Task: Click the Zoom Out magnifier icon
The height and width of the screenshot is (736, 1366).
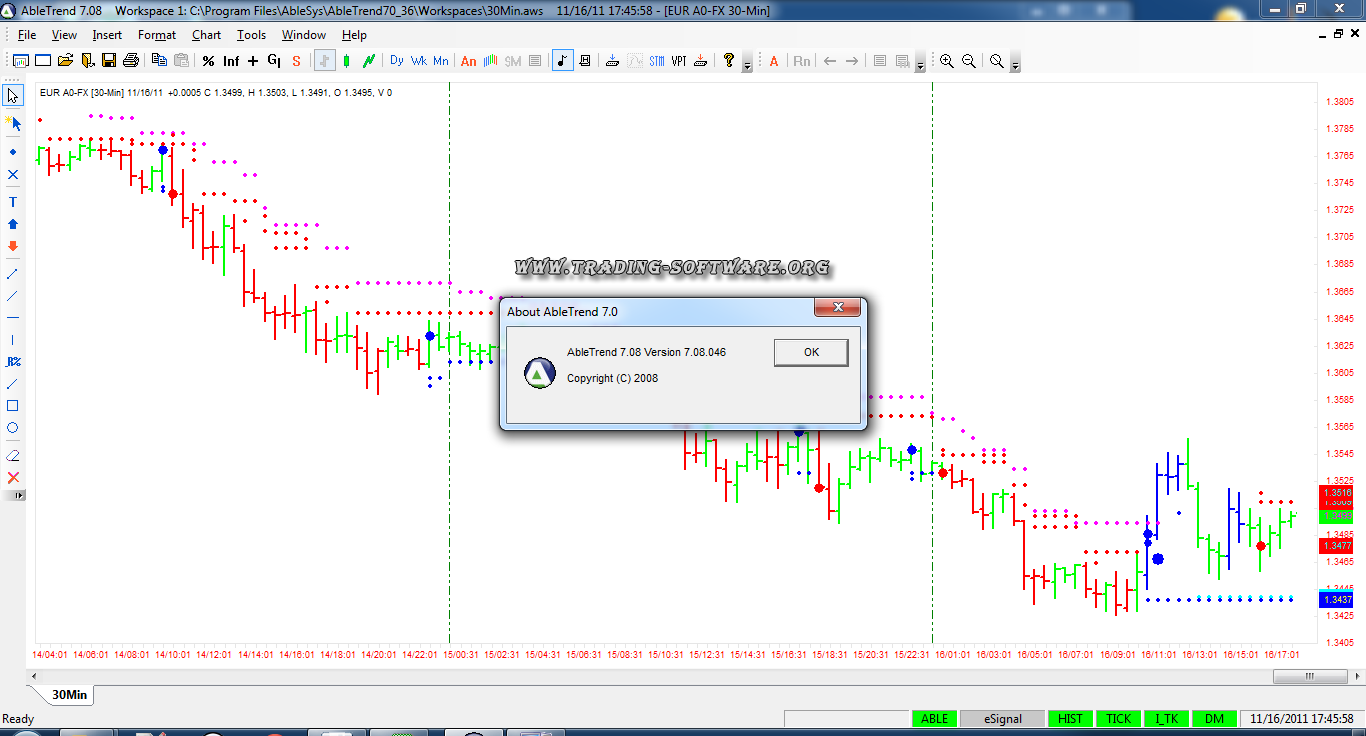Action: click(x=968, y=61)
